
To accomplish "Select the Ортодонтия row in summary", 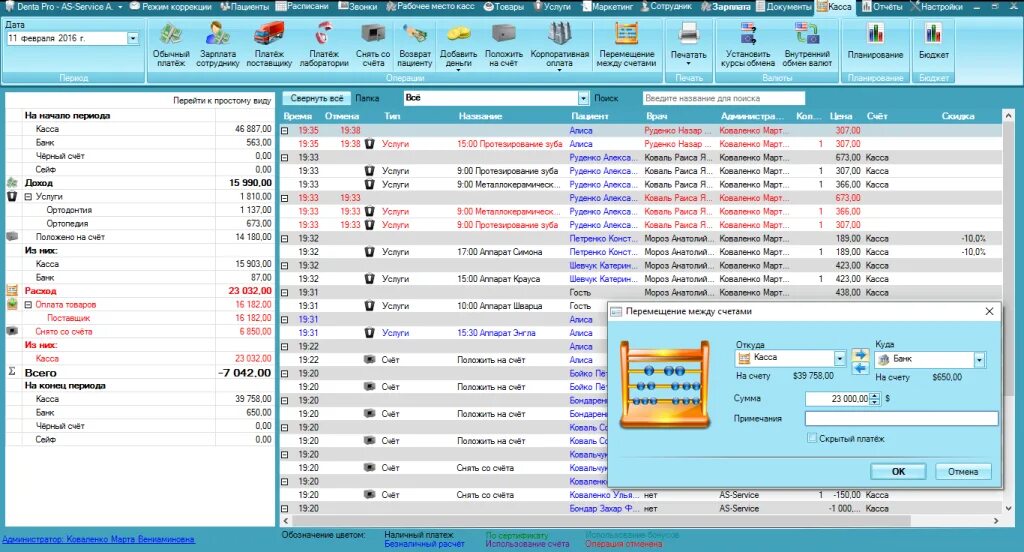I will click(138, 210).
